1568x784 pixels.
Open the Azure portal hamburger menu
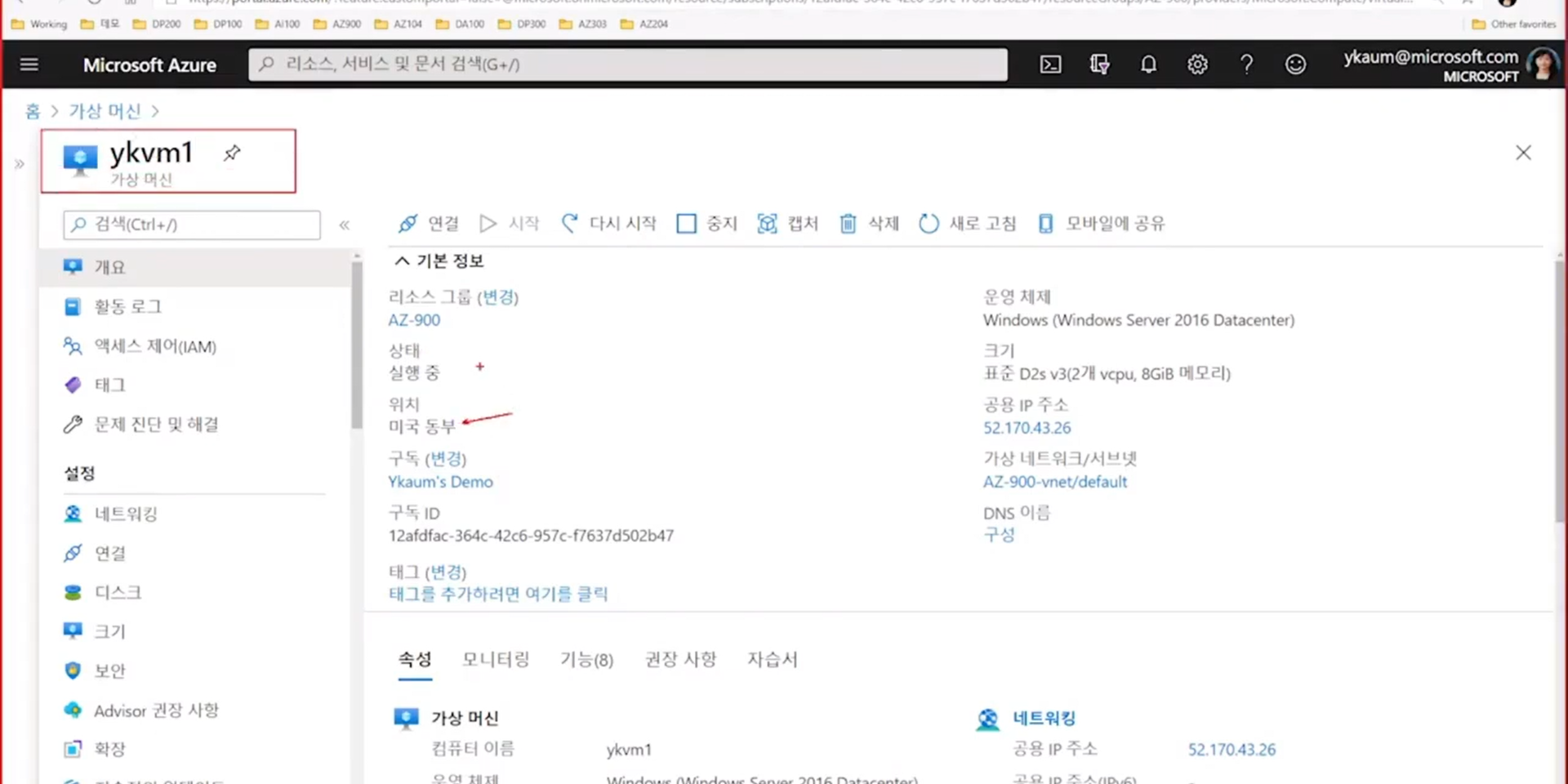tap(29, 64)
